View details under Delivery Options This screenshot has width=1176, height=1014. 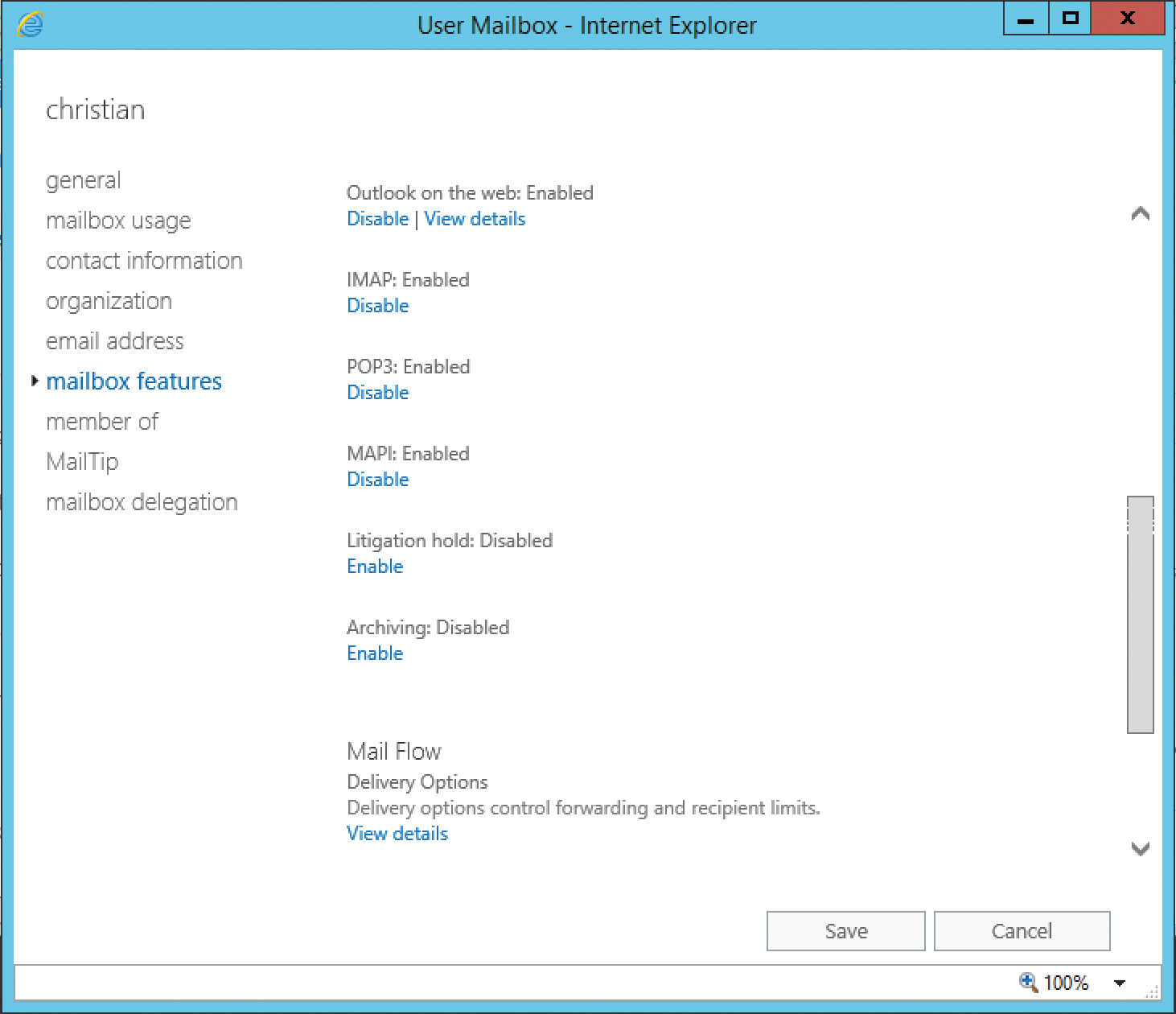tap(397, 833)
